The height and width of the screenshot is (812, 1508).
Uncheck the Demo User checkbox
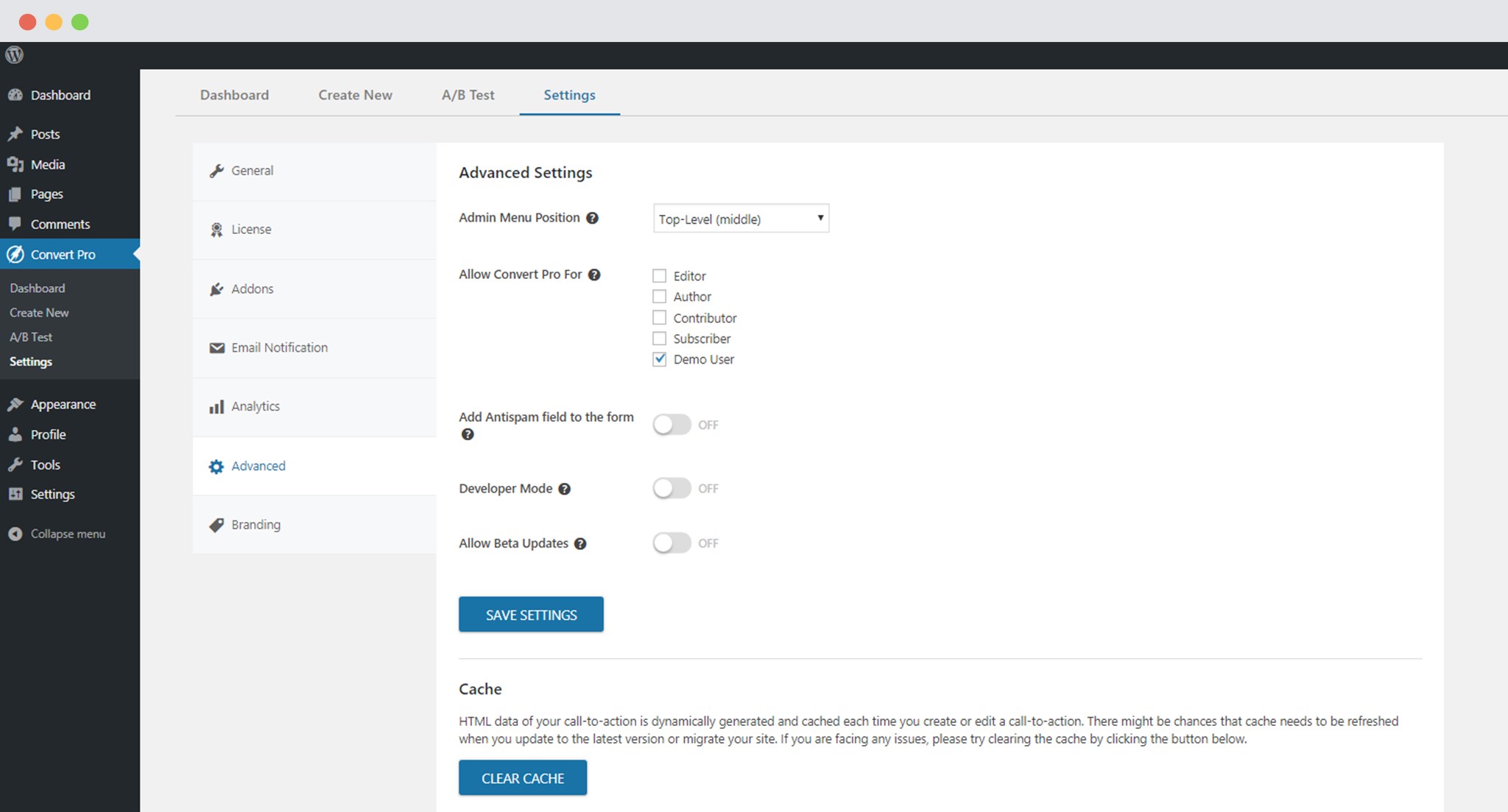[659, 359]
